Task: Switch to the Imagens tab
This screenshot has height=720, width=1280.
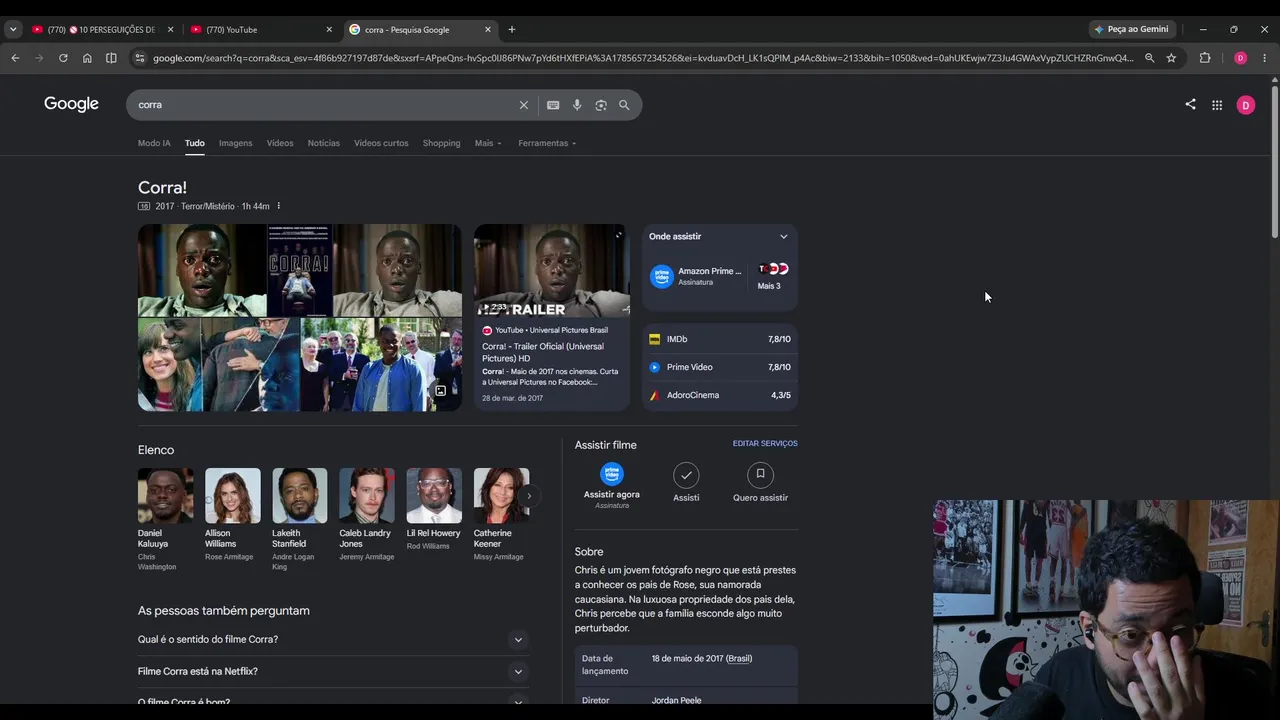Action: [236, 143]
